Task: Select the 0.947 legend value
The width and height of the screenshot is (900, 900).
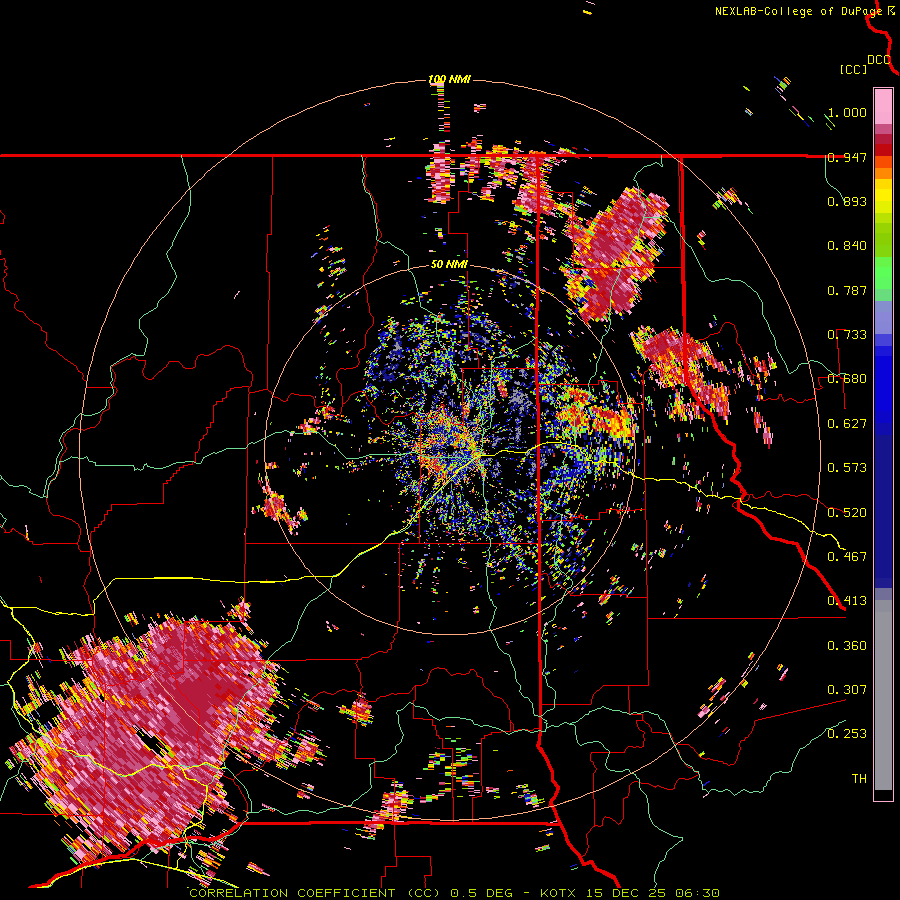Action: pyautogui.click(x=847, y=157)
